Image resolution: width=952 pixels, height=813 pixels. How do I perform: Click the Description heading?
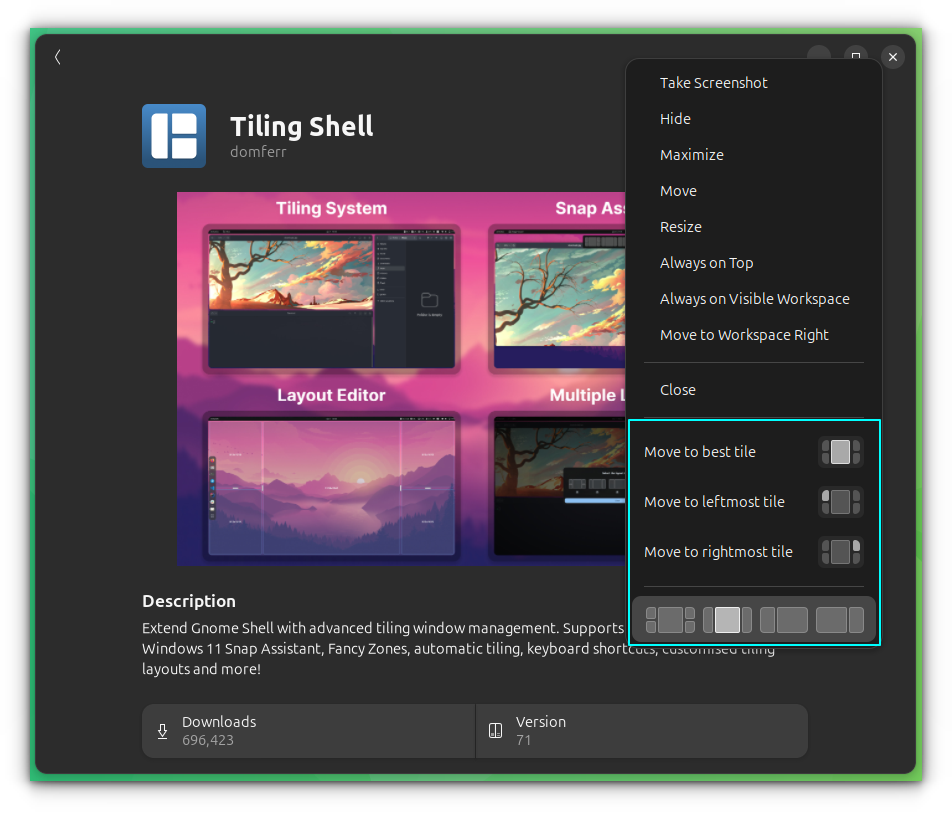(x=189, y=601)
